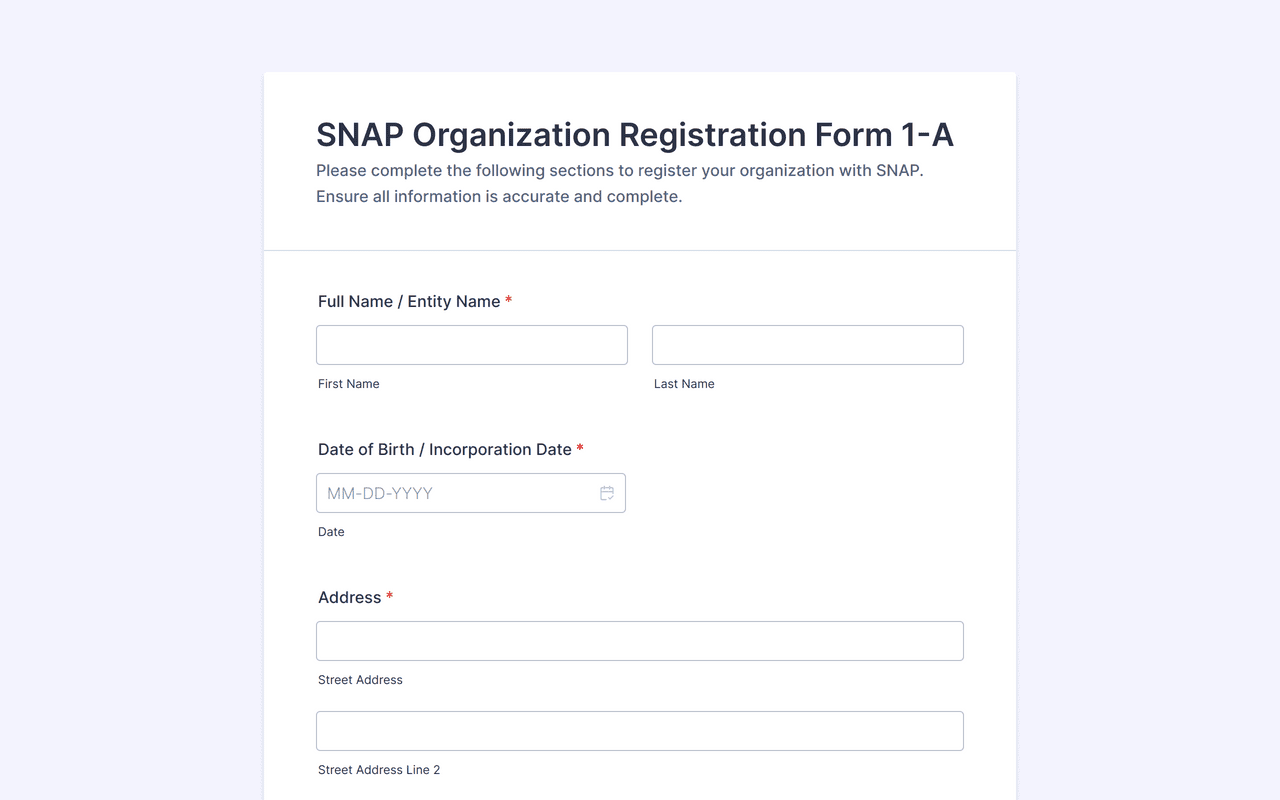
Task: Click the "Ensure all information is accurate" sentence
Action: click(499, 196)
